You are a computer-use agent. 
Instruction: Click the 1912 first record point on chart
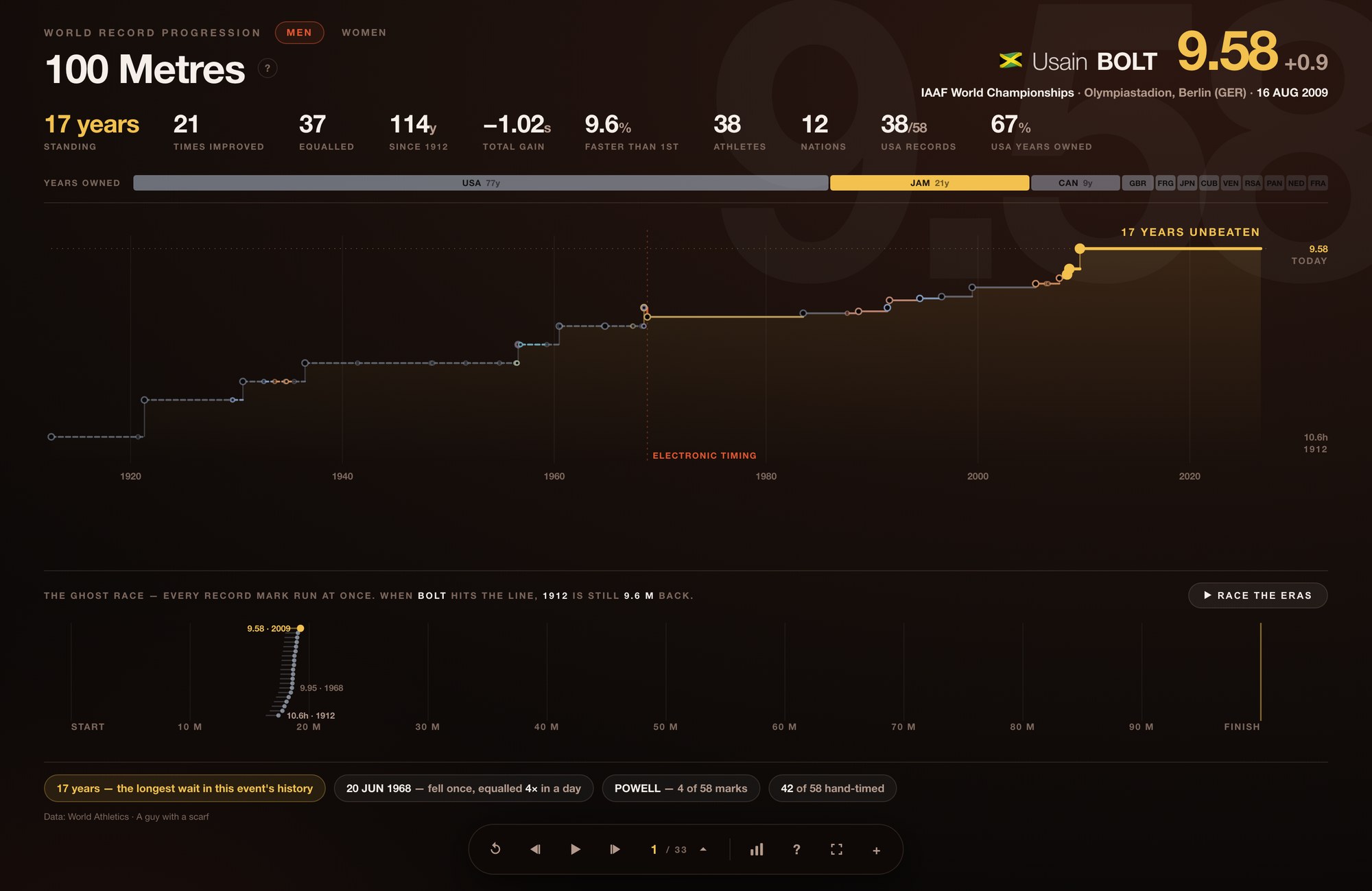(x=51, y=437)
